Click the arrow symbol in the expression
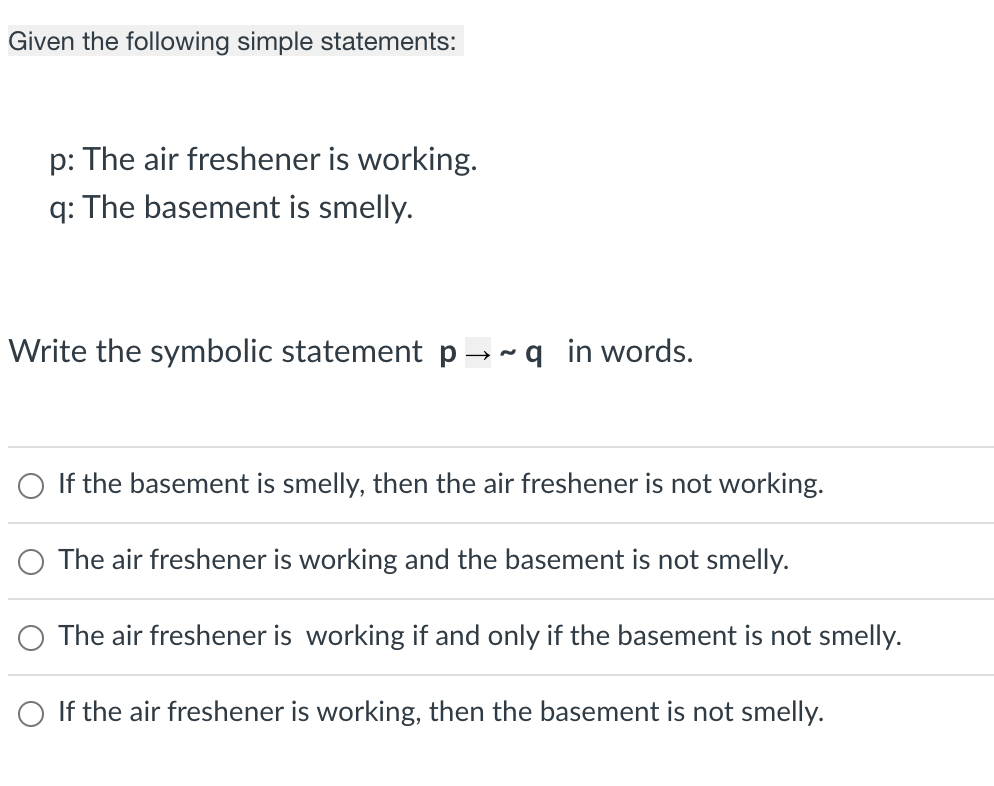The width and height of the screenshot is (994, 786). [x=479, y=355]
